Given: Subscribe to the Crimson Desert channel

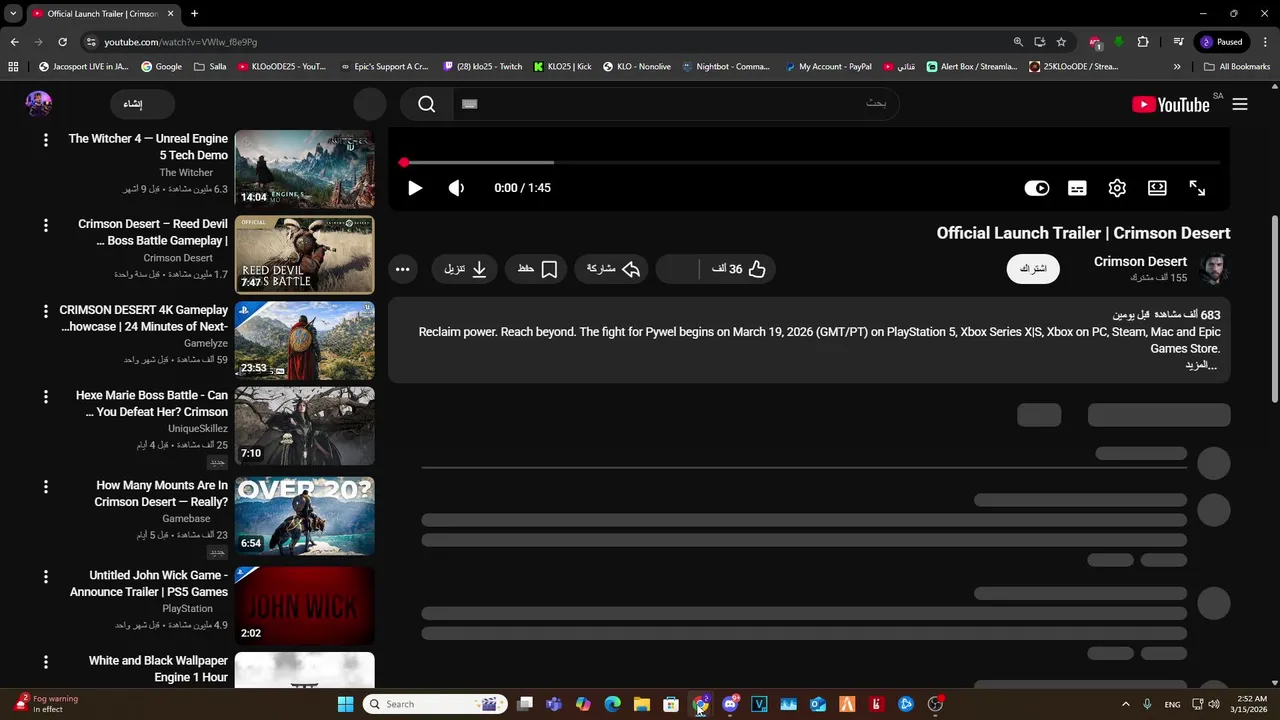Looking at the screenshot, I should 1033,269.
